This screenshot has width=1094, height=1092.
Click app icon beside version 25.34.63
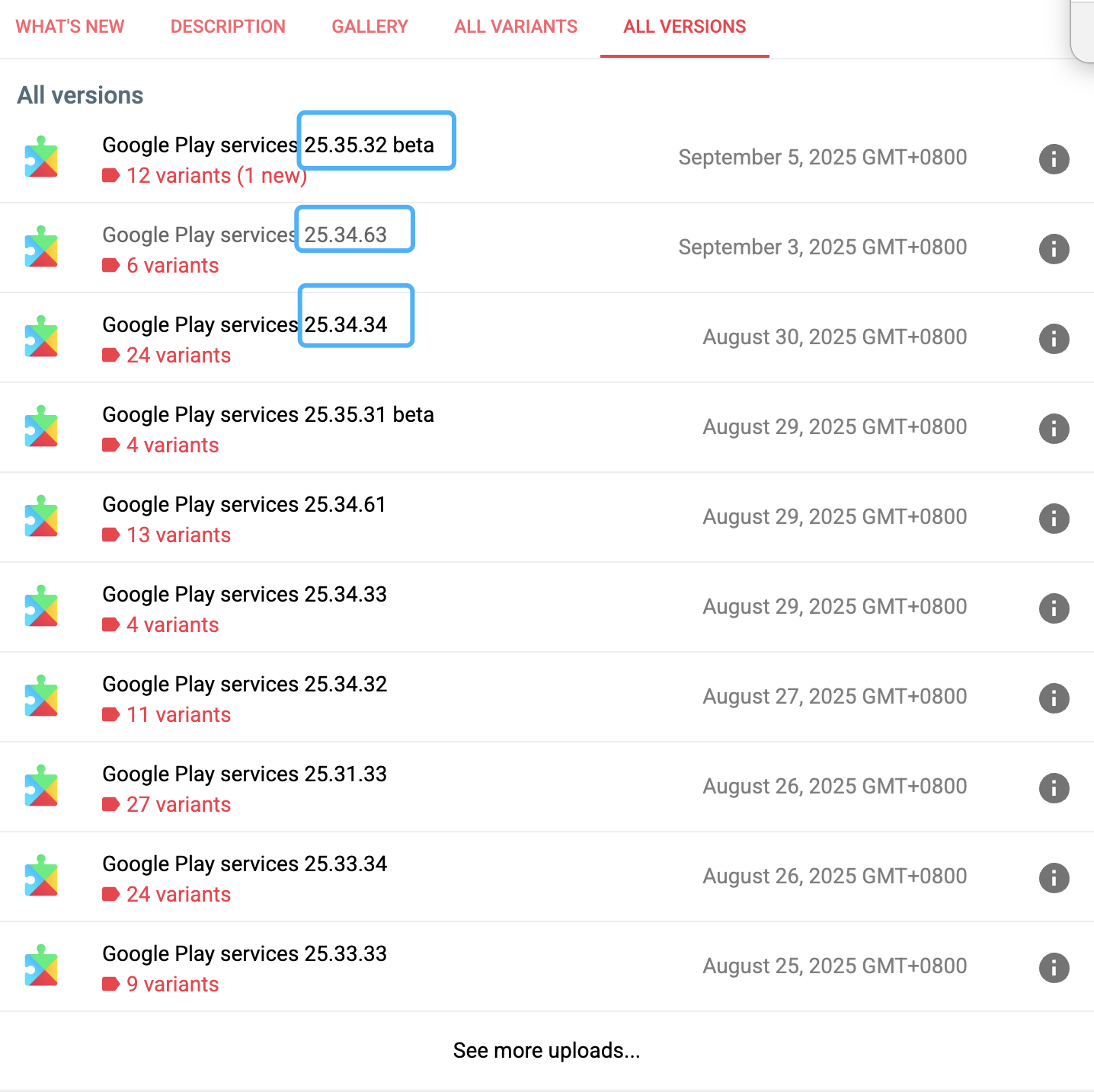[x=41, y=247]
